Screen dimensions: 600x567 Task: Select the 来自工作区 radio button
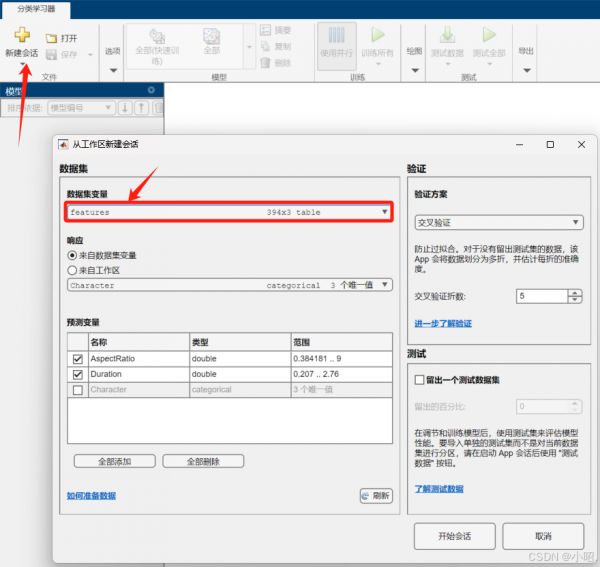coord(72,270)
